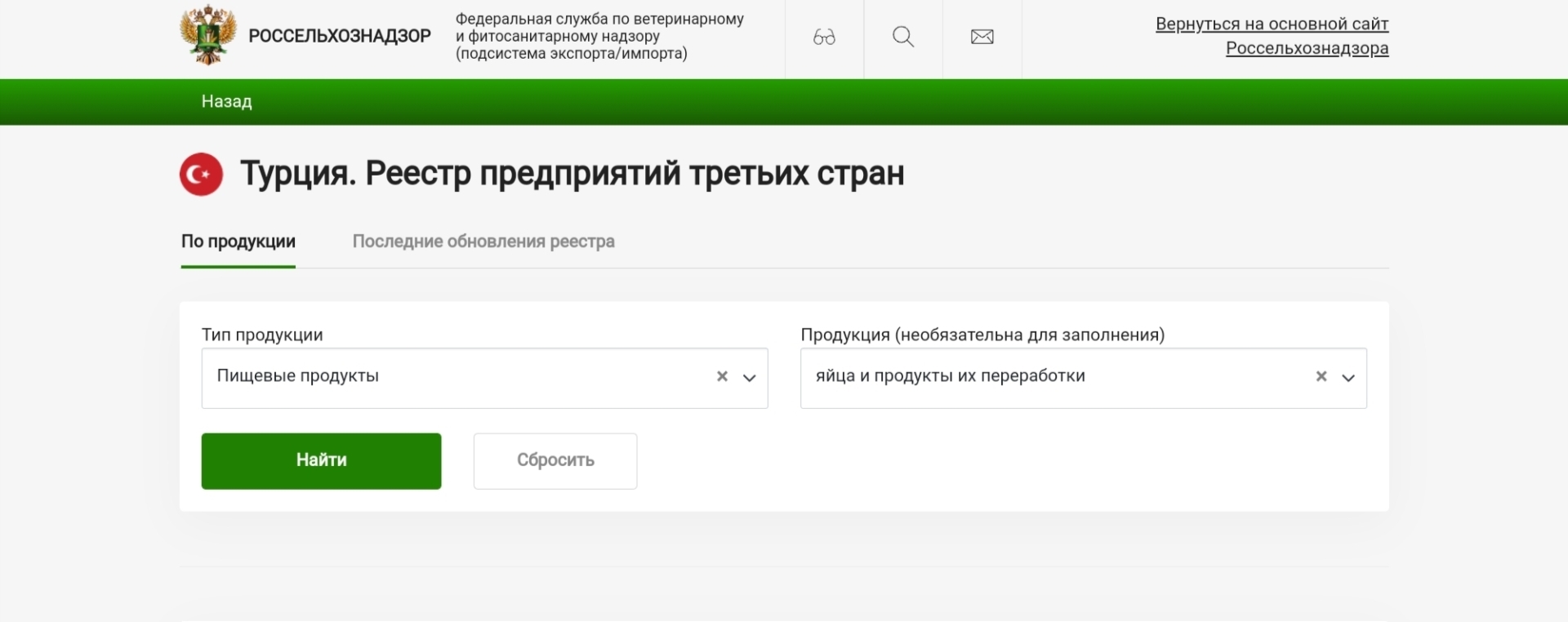Clear the 'Пищевые продукты' selection with X
The image size is (1568, 622).
(722, 376)
